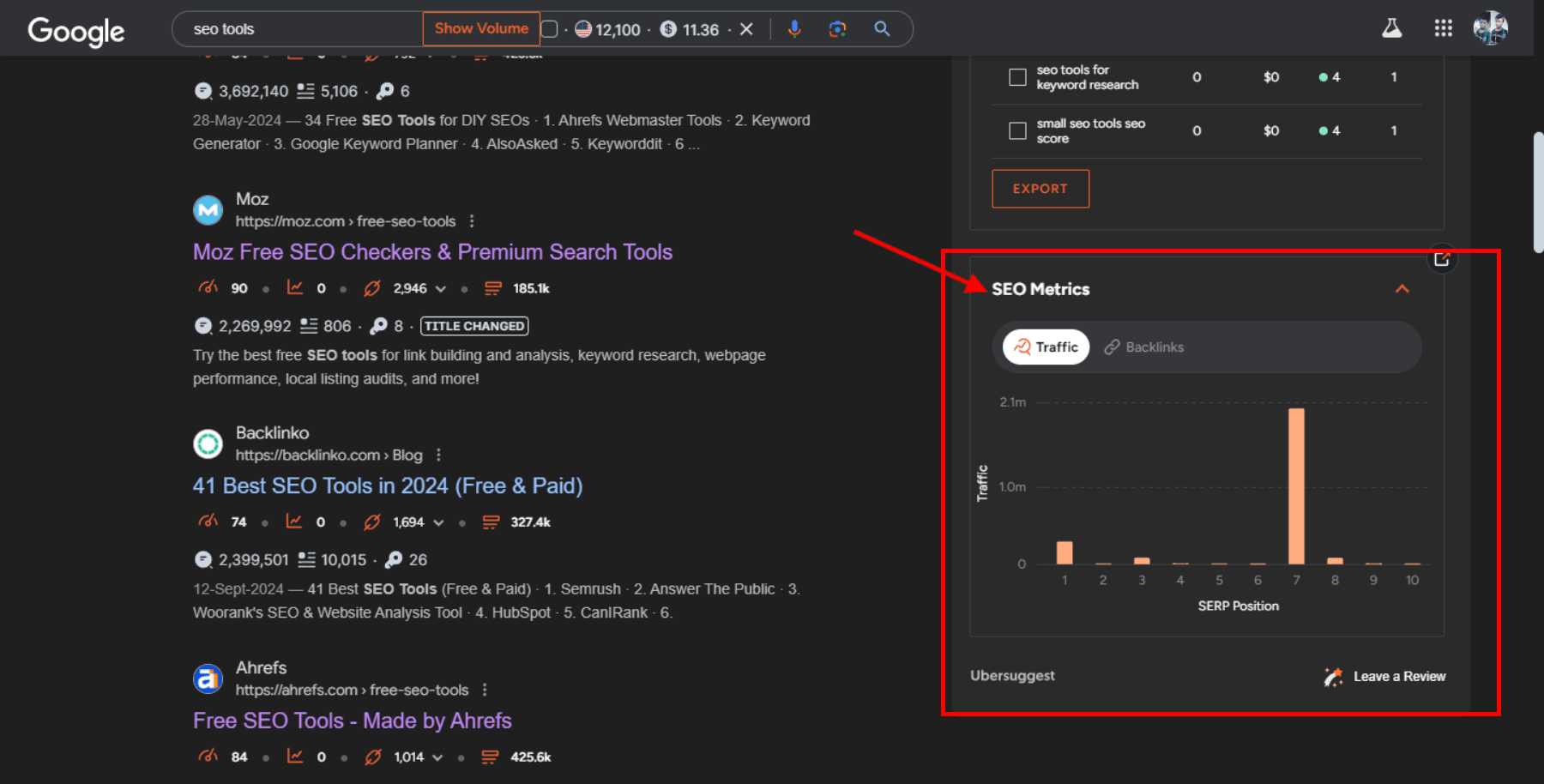Click the US flag icon beside 12,100
The width and height of the screenshot is (1544, 784).
point(583,29)
